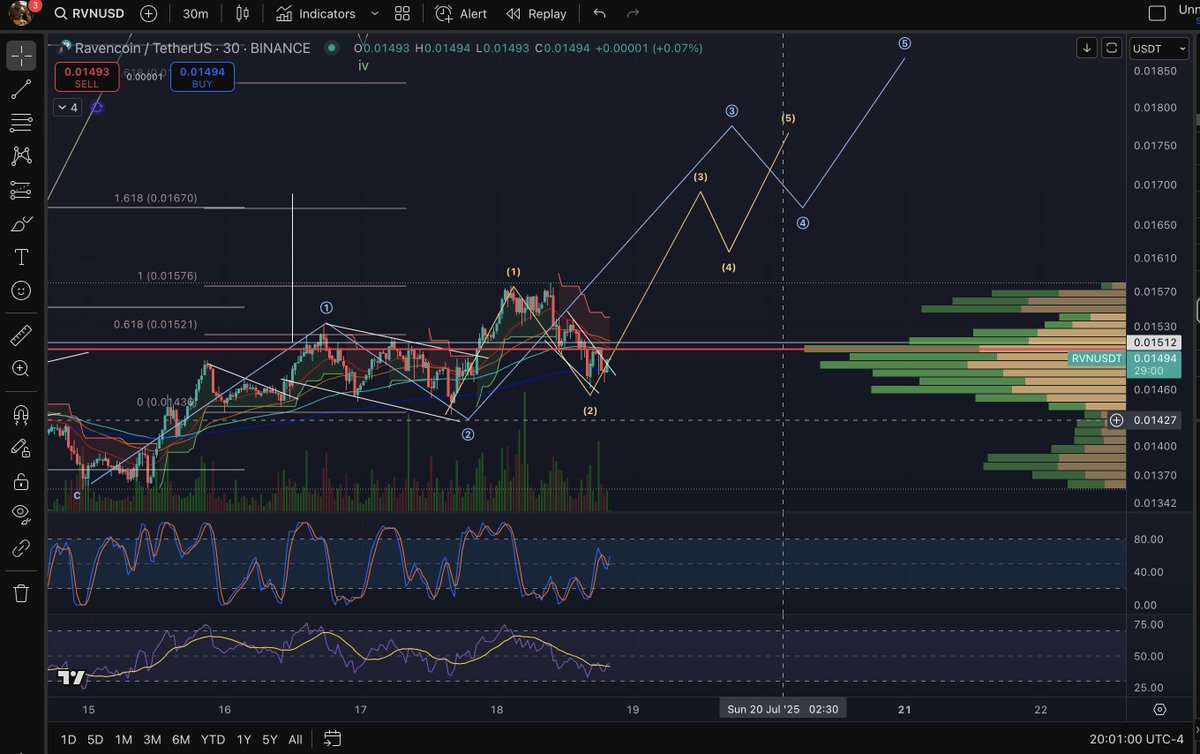Viewport: 1200px width, 754px height.
Task: Toggle stay in drawing mode
Action: (21, 447)
